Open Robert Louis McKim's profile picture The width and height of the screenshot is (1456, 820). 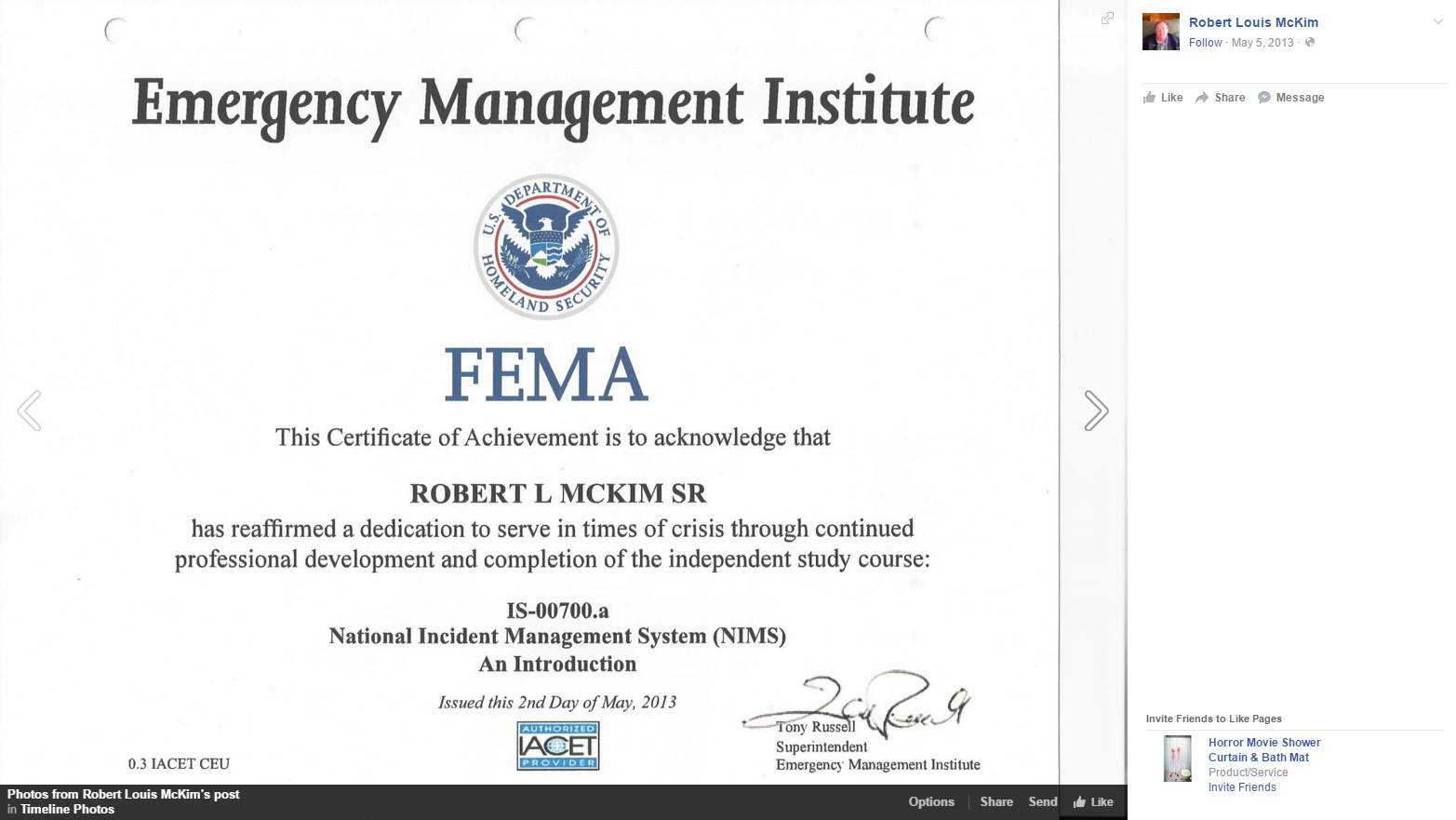[x=1161, y=32]
